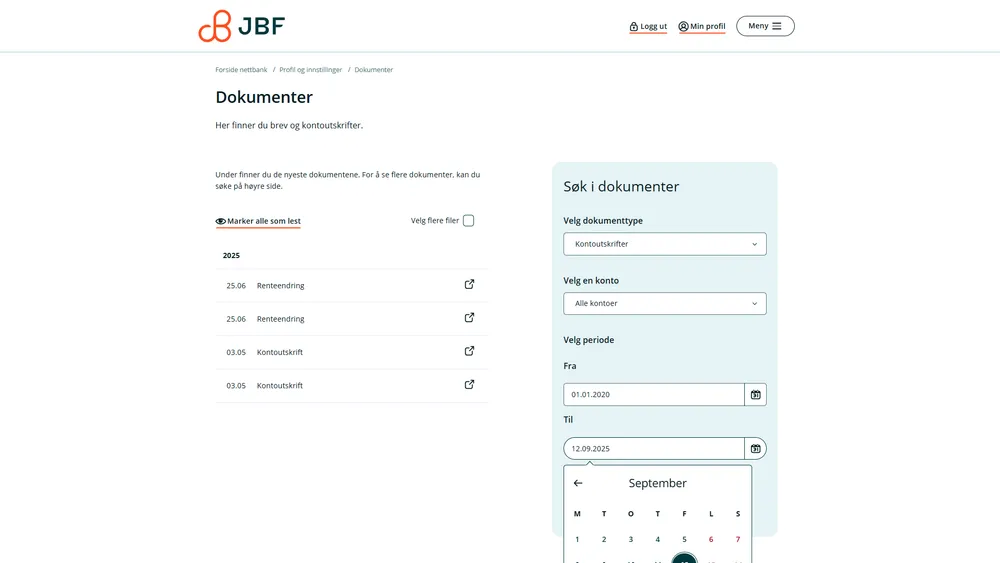Click the Fra date input field
This screenshot has height=563, width=1000.
(x=653, y=395)
